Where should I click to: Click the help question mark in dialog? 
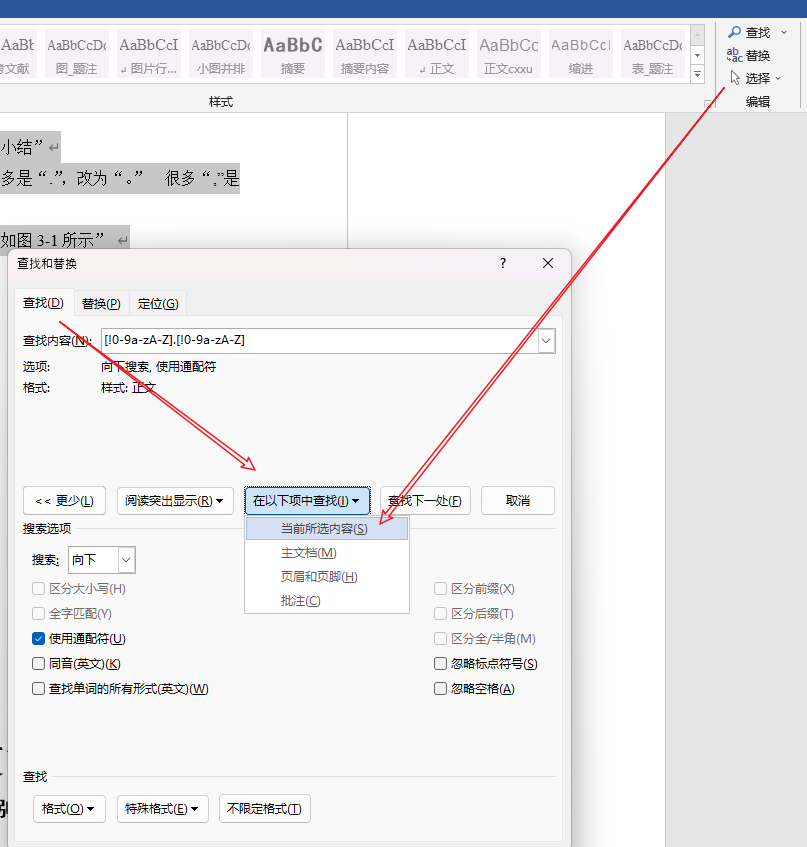point(503,263)
